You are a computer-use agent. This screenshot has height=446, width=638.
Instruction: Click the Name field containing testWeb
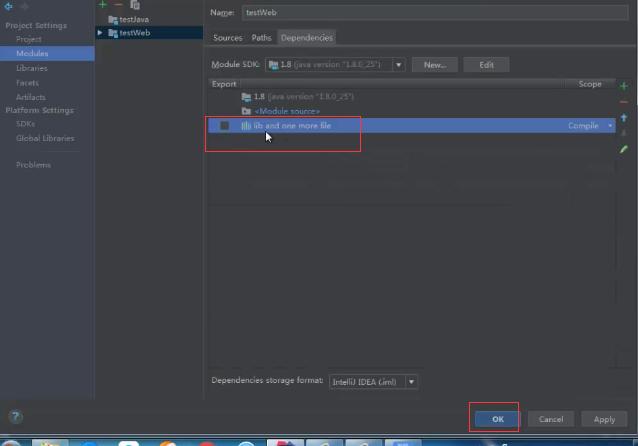pos(435,13)
